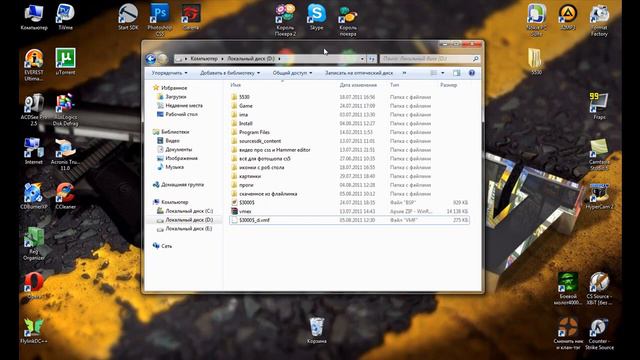
Task: Select the $3000$_d.vmf file
Action: click(349, 220)
